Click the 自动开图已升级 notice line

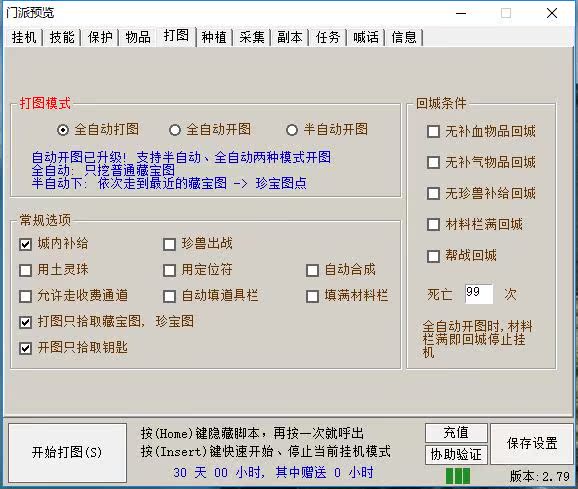click(181, 157)
